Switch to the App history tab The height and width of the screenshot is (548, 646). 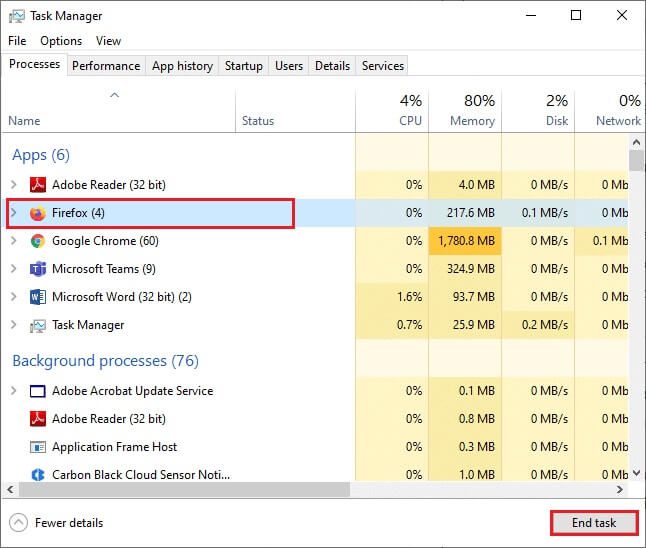click(x=182, y=66)
